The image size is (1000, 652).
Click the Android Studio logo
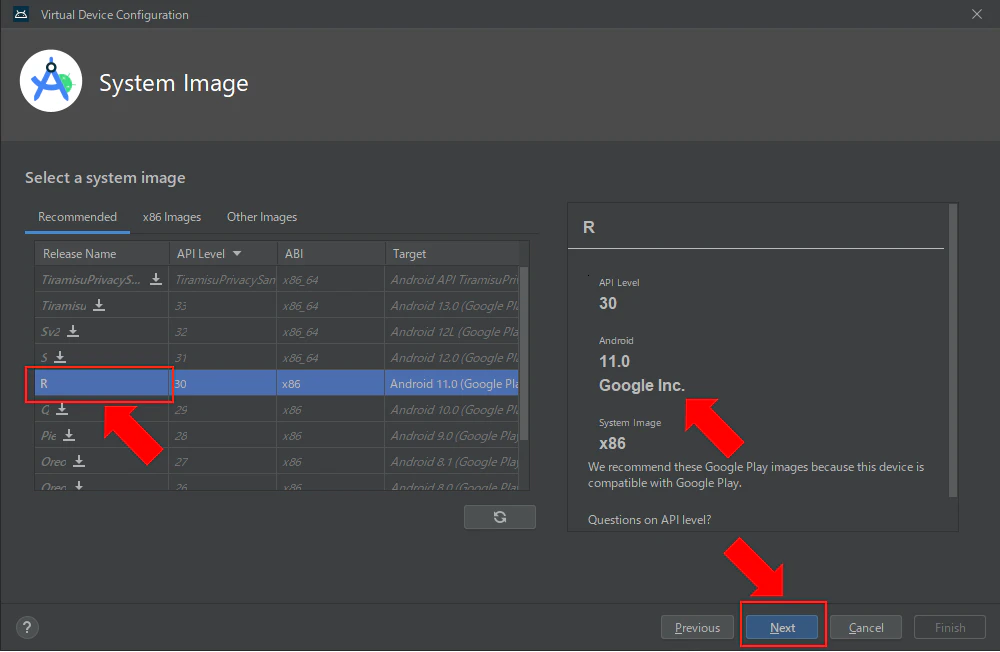coord(51,81)
